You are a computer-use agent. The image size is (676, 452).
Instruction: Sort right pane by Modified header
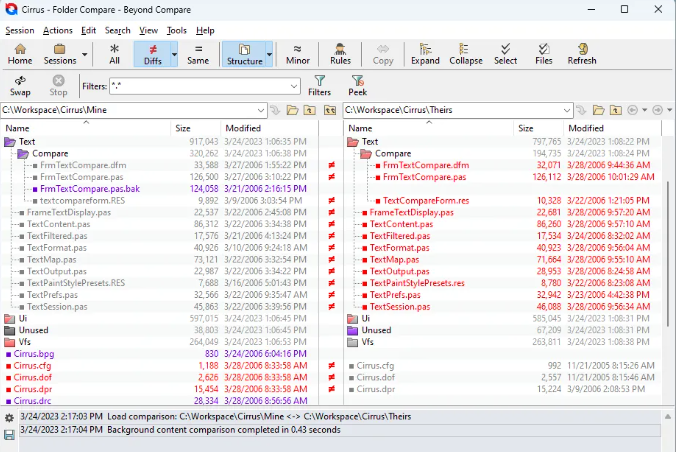point(612,128)
